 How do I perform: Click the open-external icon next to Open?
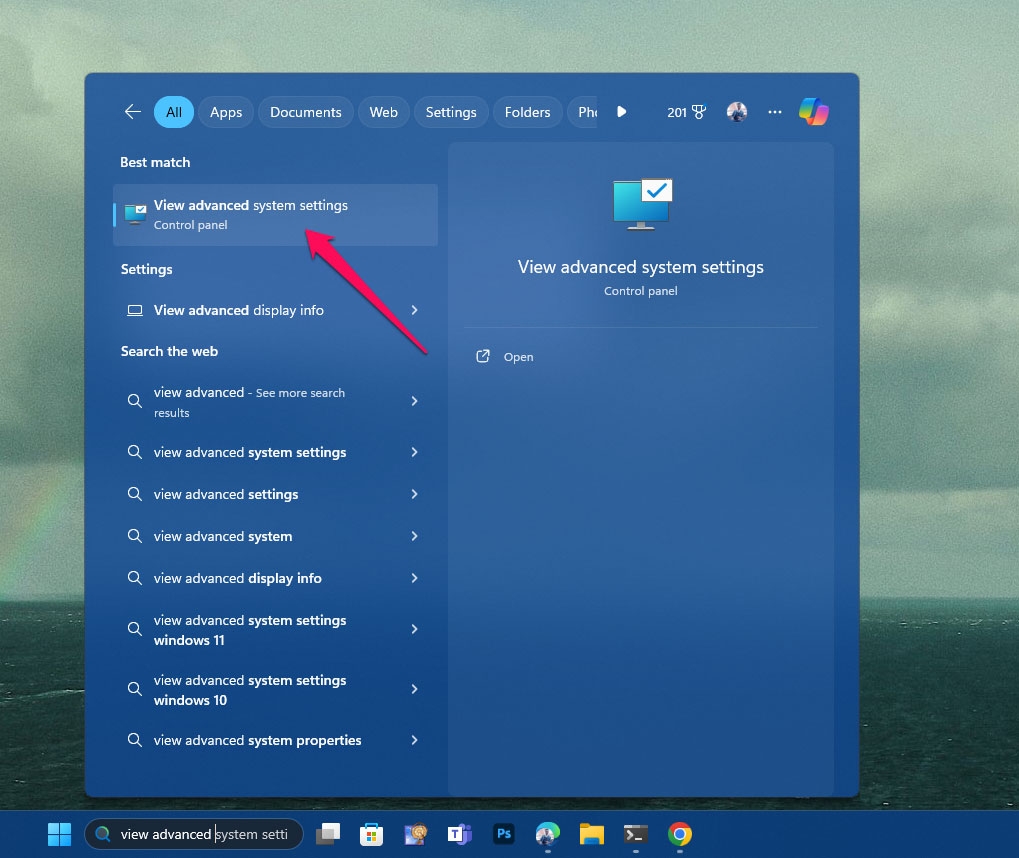[x=483, y=356]
